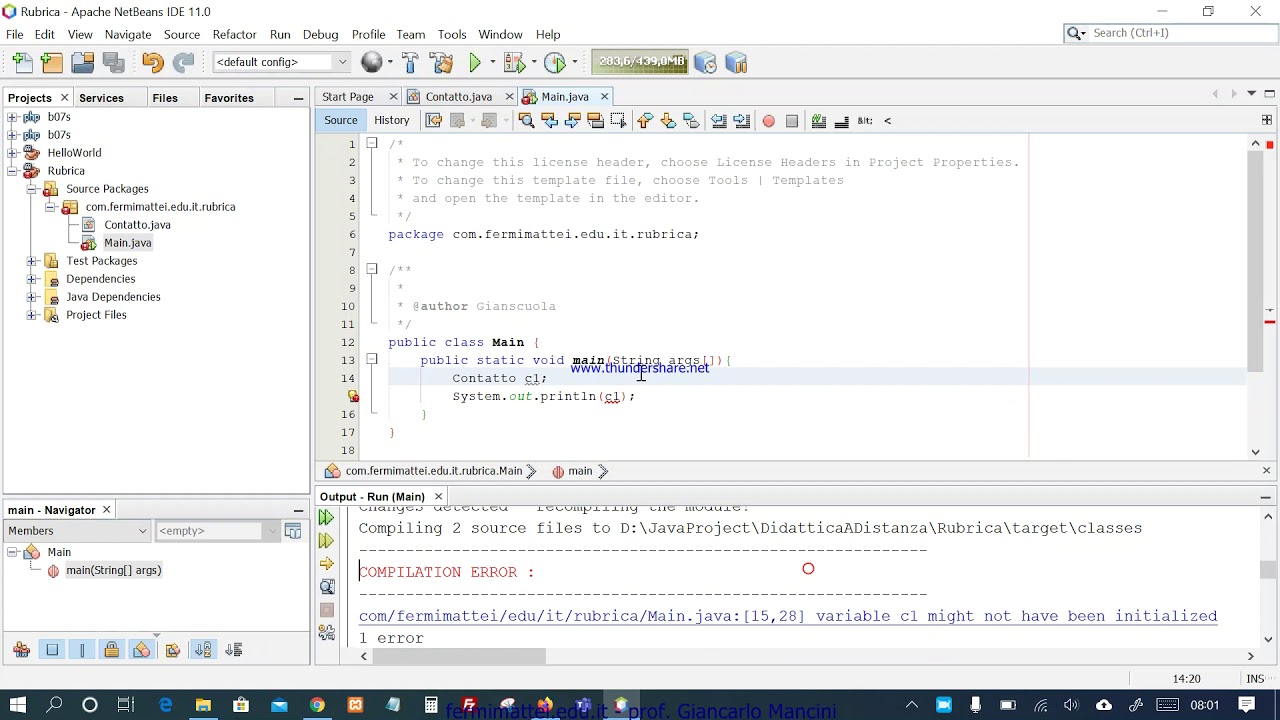This screenshot has height=720, width=1280.
Task: Click the Debug Project icon
Action: [x=514, y=62]
